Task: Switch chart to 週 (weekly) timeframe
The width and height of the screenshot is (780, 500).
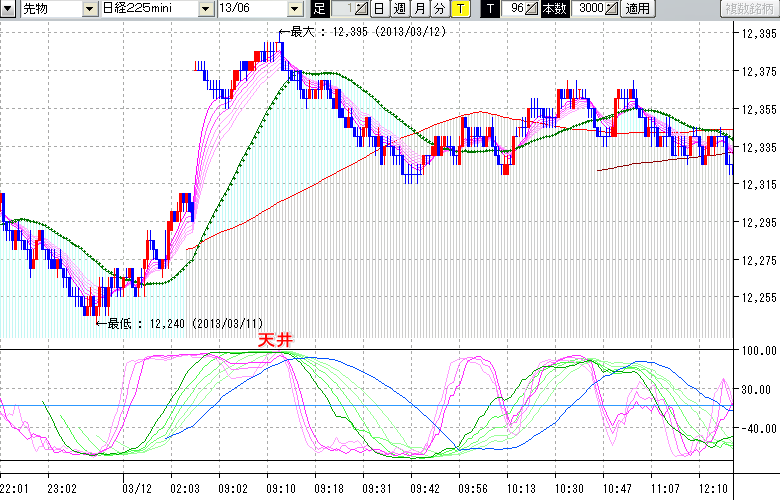Action: [x=399, y=9]
